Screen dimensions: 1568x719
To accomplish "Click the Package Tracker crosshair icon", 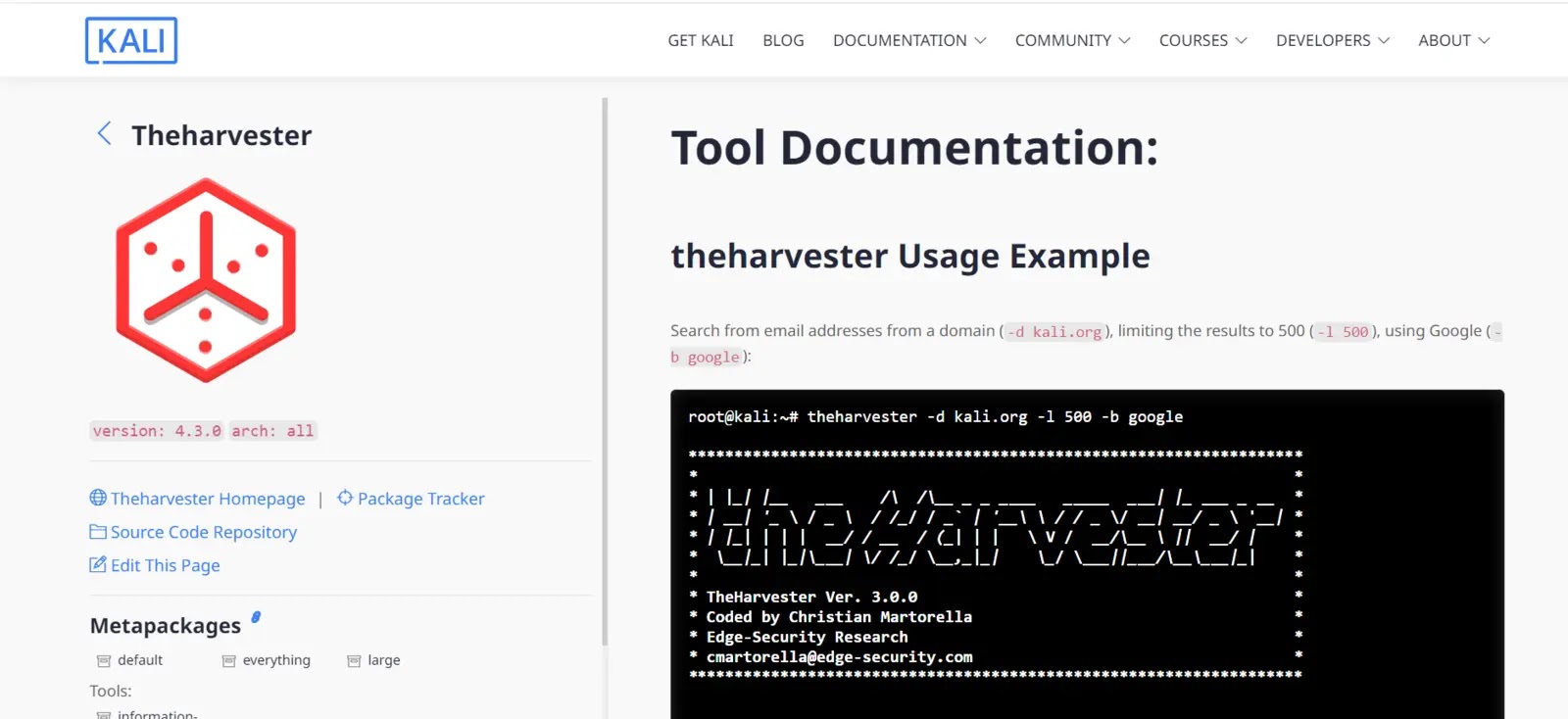I will pyautogui.click(x=345, y=498).
